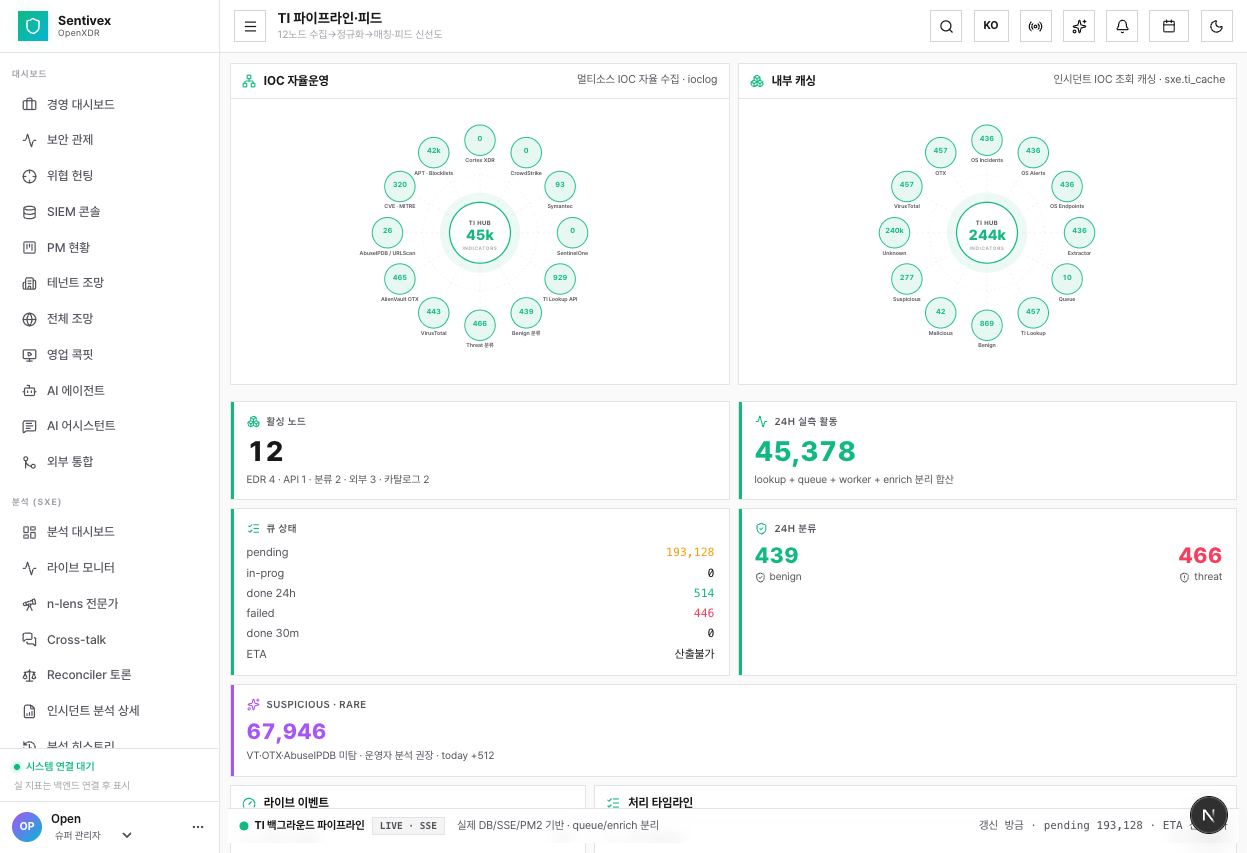Open the calendar icon in the header
This screenshot has height=853, width=1247.
[x=1168, y=26]
